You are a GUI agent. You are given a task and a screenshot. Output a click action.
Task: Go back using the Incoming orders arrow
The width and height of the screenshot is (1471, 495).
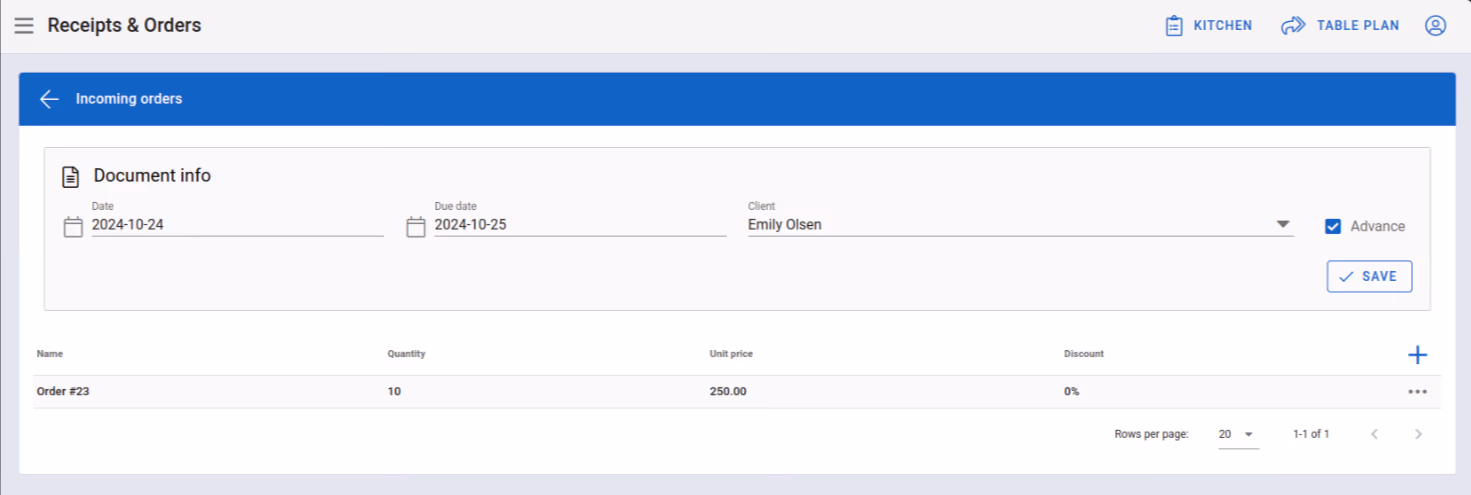point(49,99)
